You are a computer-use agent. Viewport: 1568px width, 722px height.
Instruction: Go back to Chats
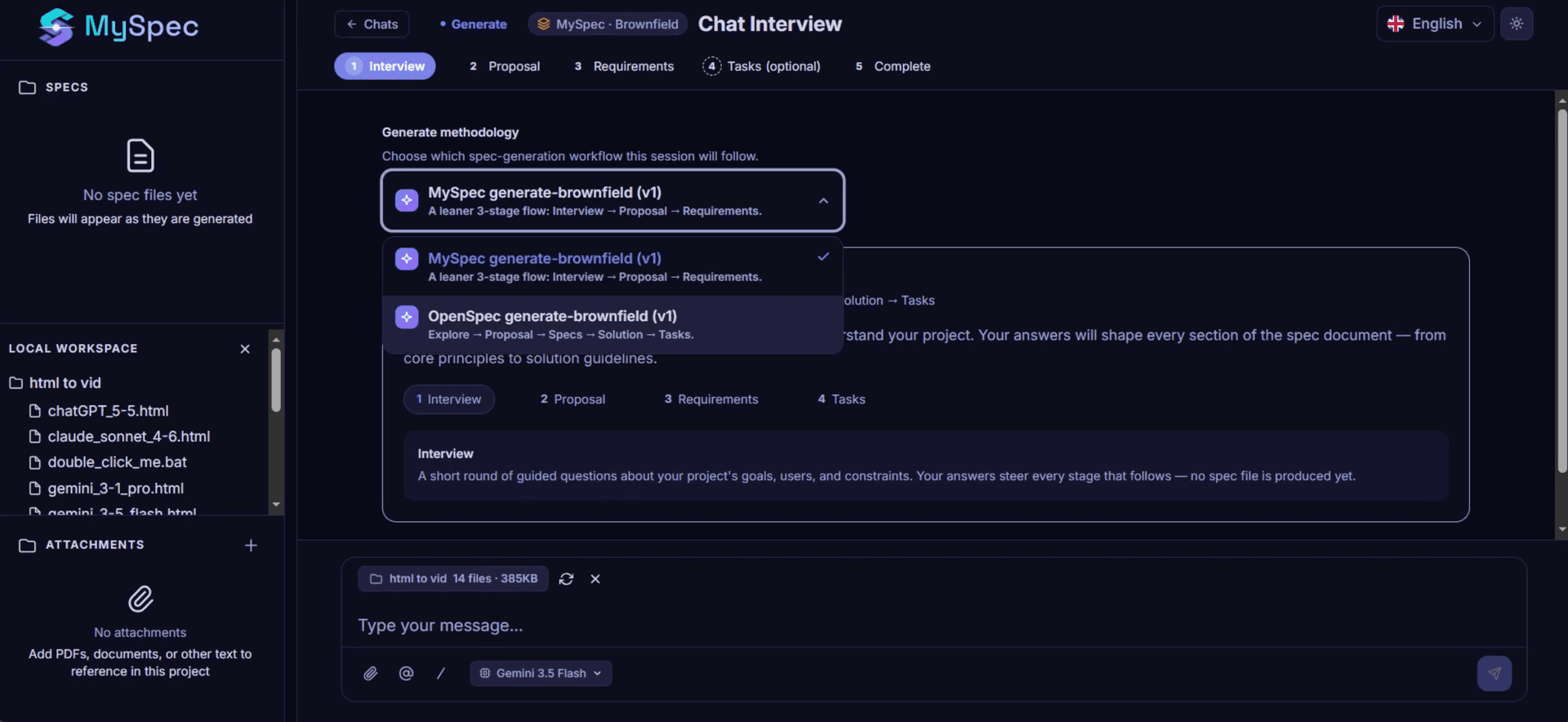372,24
